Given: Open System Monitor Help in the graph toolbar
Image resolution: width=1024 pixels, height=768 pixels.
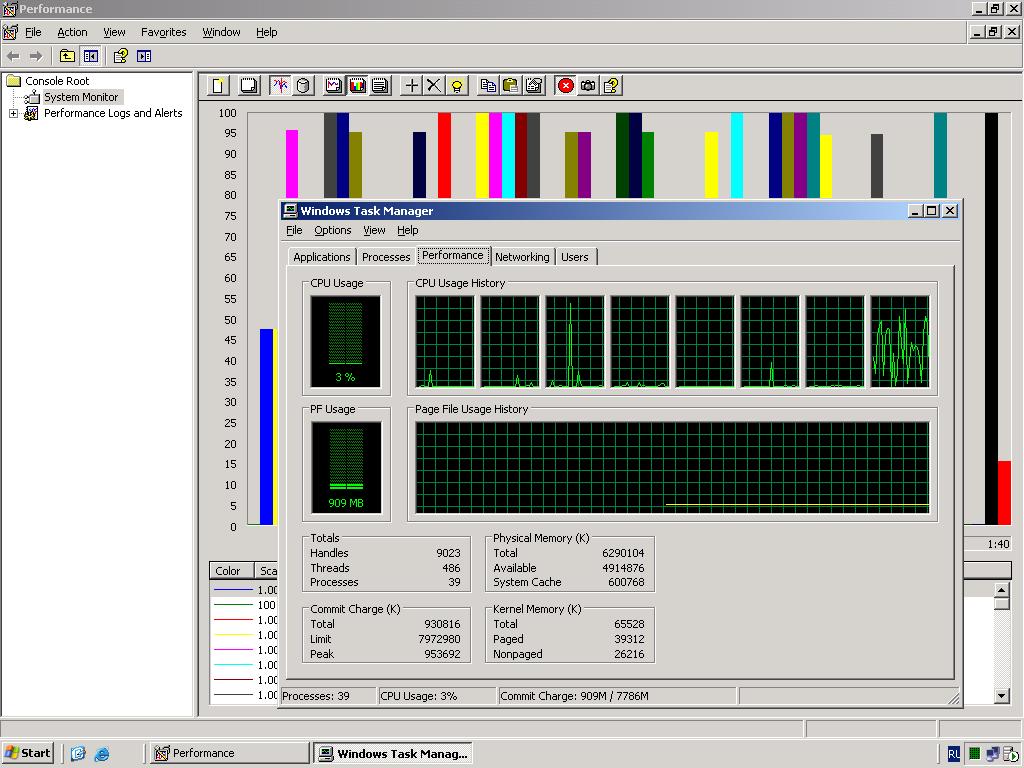Looking at the screenshot, I should tap(611, 86).
